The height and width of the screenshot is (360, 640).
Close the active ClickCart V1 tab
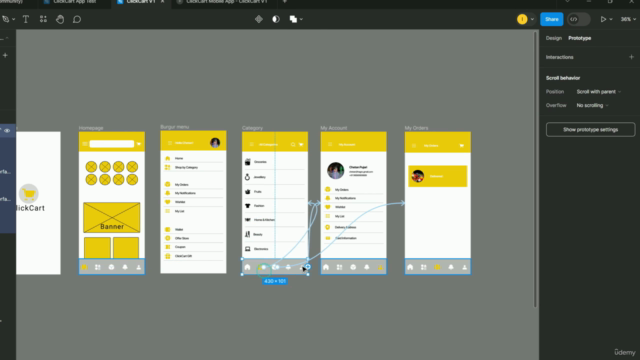(162, 2)
